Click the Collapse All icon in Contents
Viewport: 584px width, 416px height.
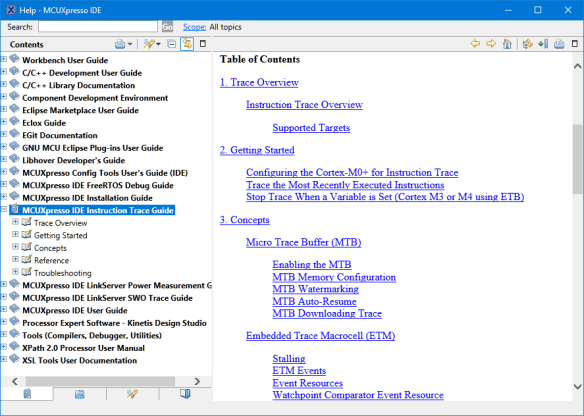coord(172,44)
